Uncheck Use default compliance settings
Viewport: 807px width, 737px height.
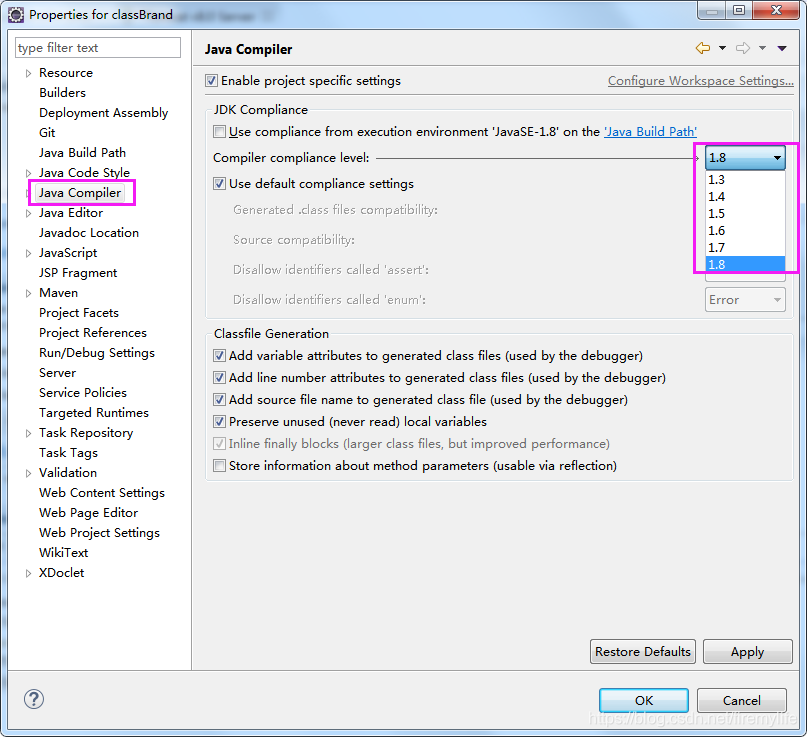(x=219, y=184)
